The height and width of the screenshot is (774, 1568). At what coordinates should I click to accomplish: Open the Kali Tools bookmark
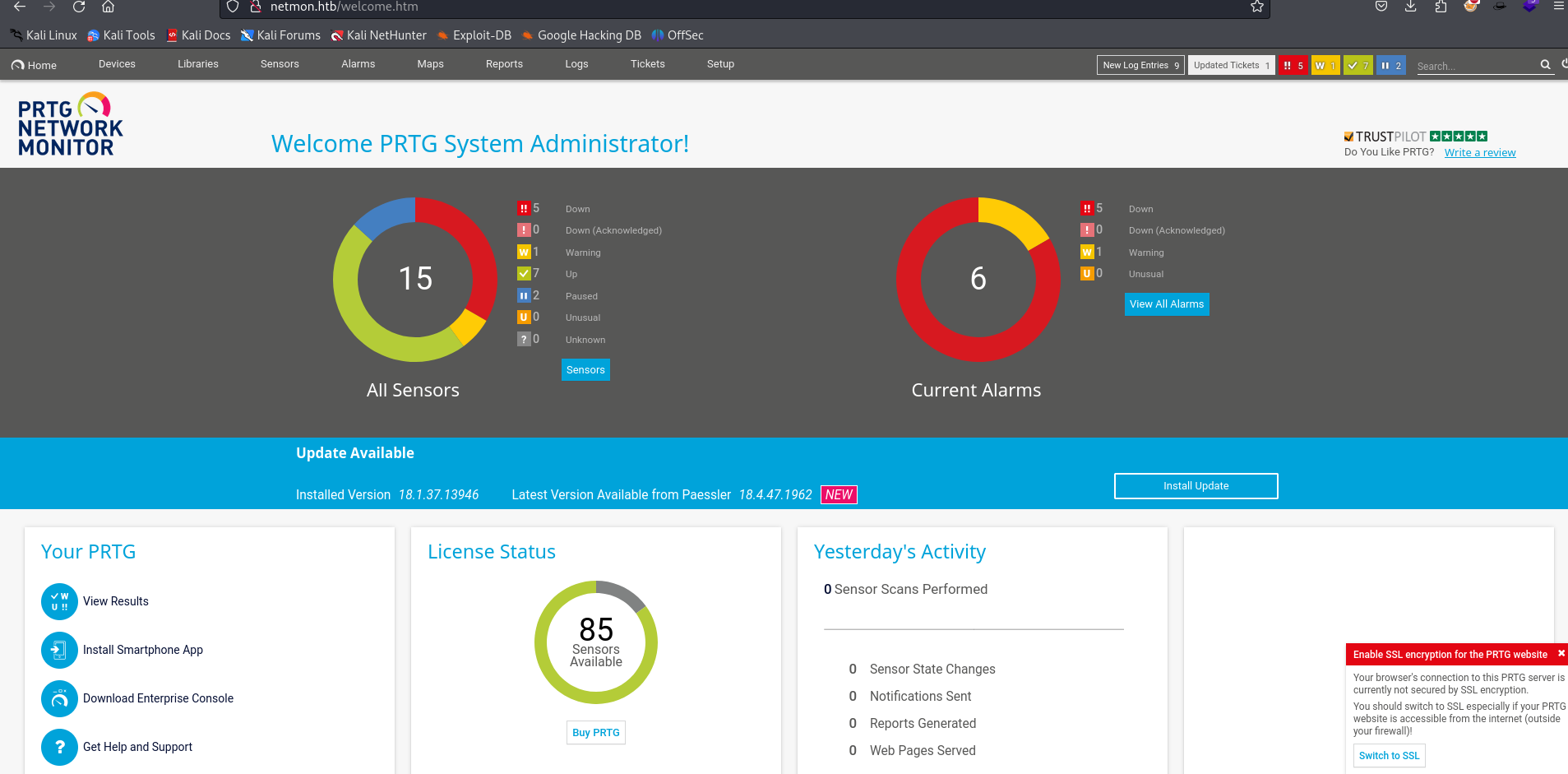[x=121, y=35]
